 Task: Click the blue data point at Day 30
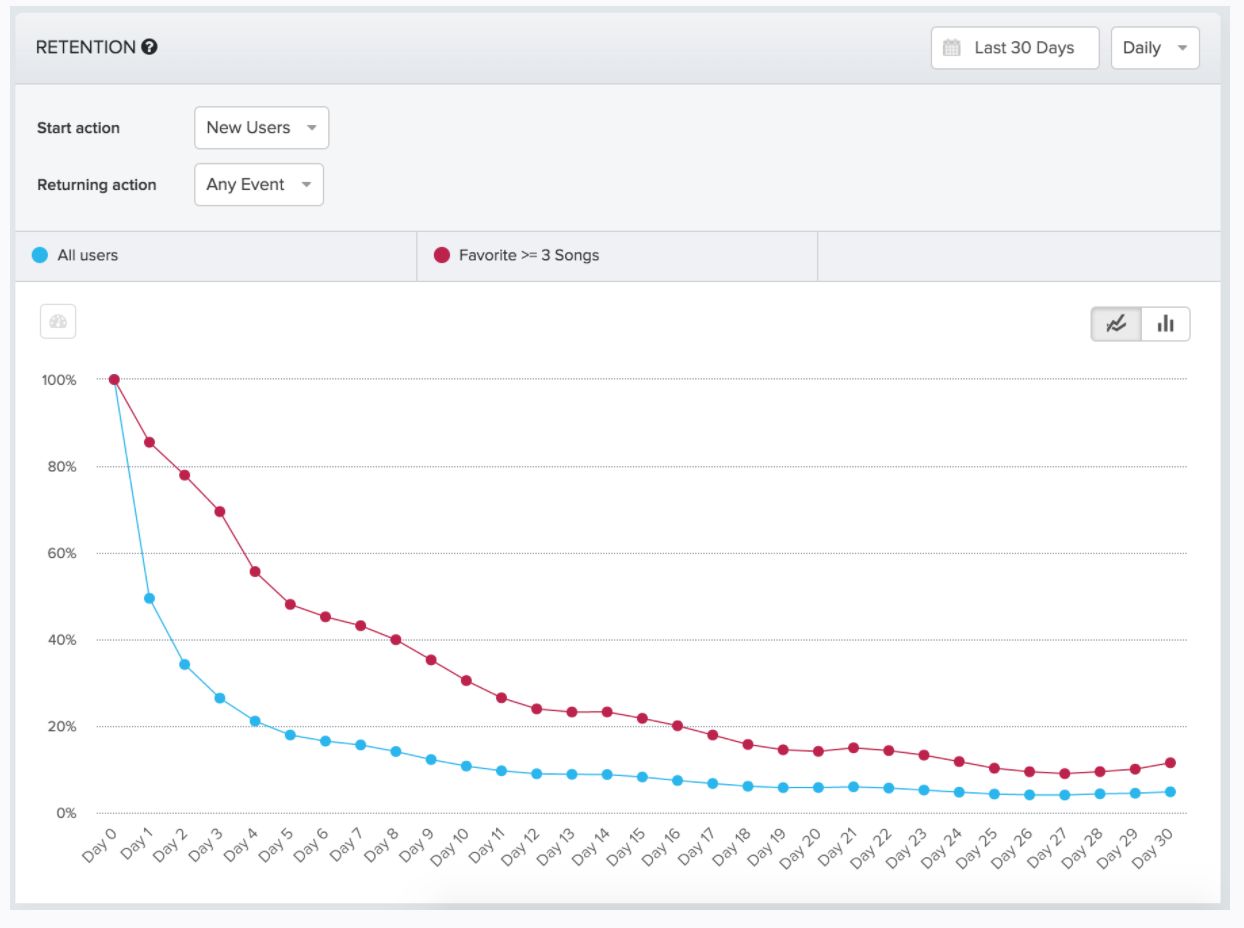tap(1170, 792)
